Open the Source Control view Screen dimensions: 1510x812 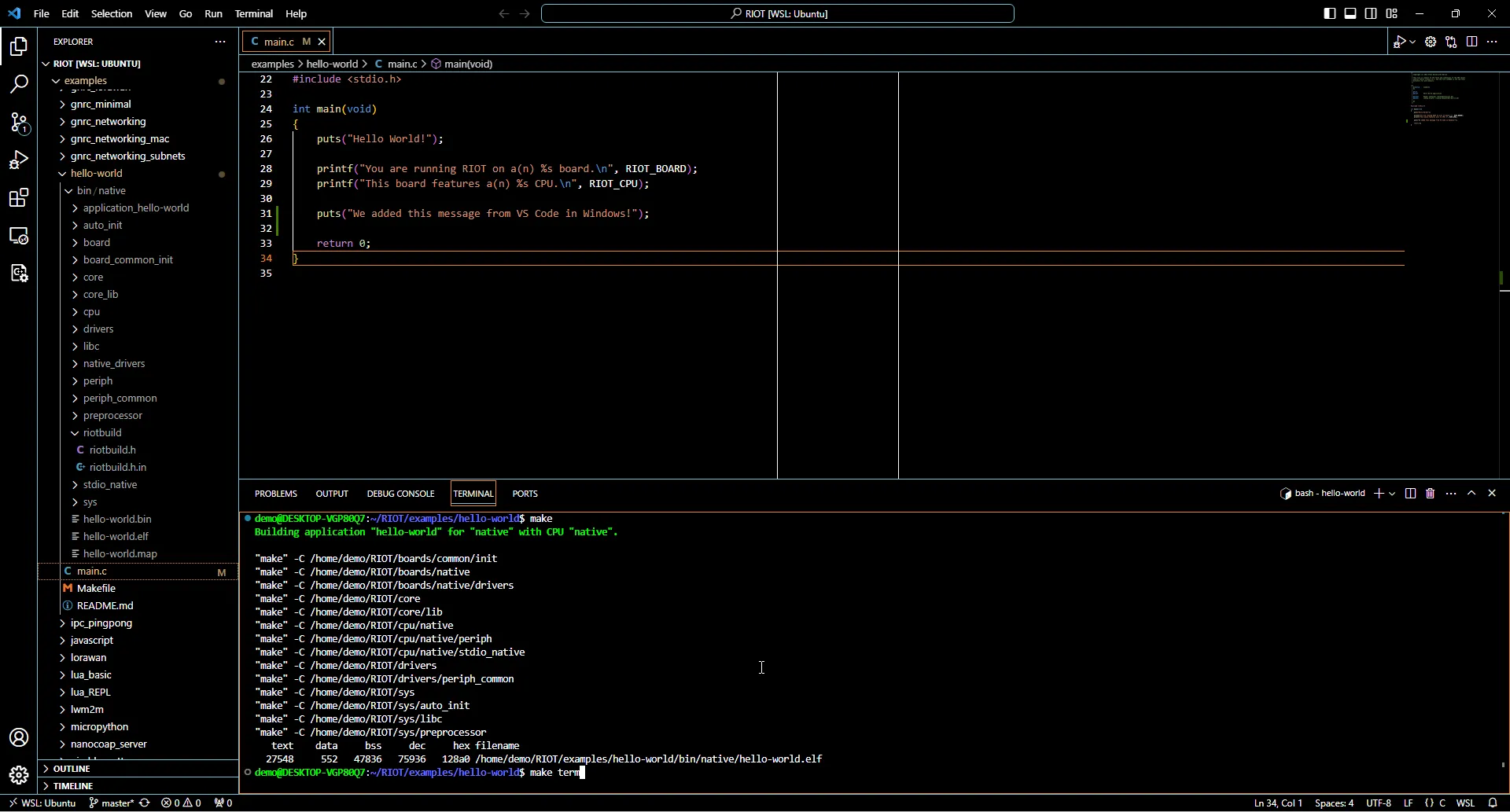click(19, 123)
